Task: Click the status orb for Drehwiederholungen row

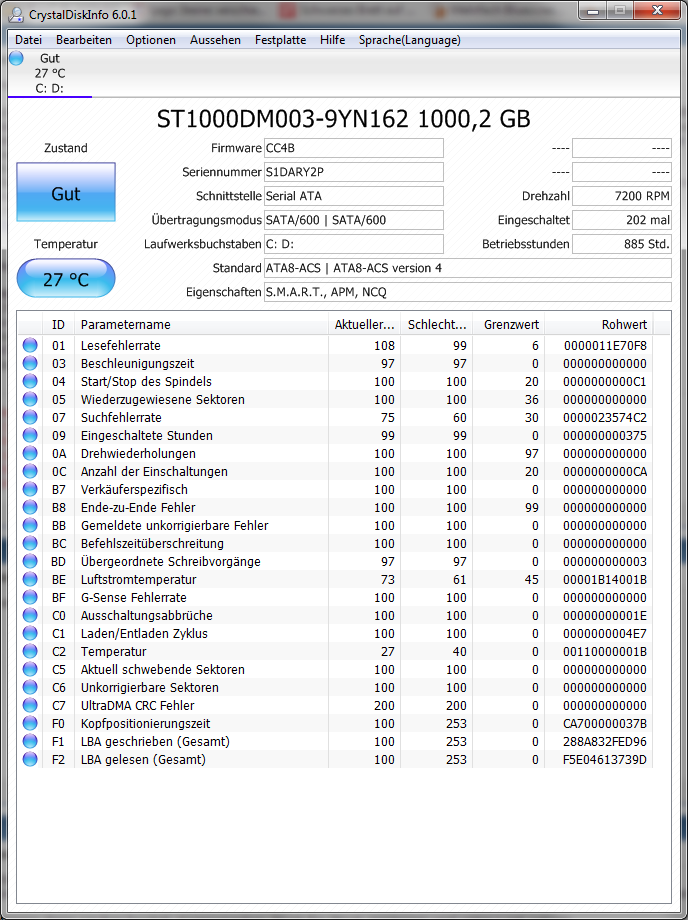Action: [30, 453]
